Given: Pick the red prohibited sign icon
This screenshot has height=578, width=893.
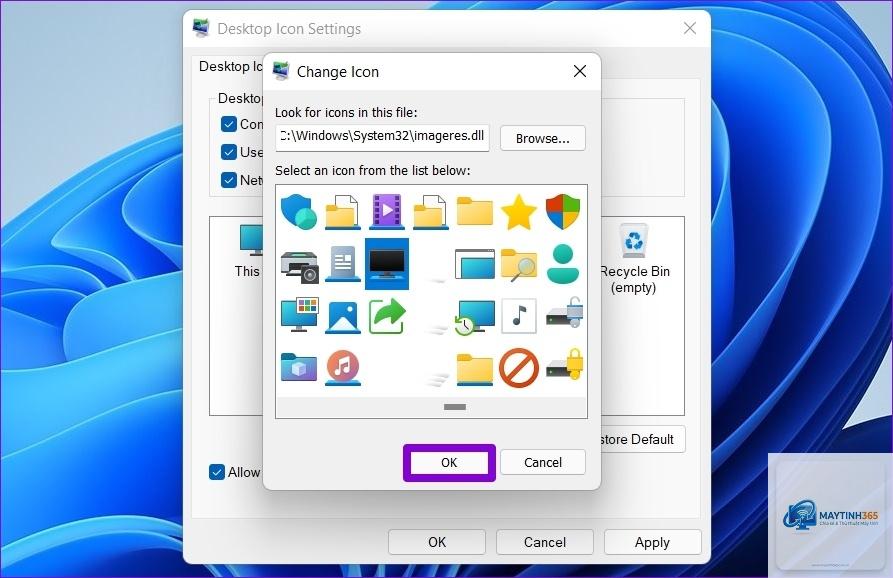Looking at the screenshot, I should [x=519, y=368].
